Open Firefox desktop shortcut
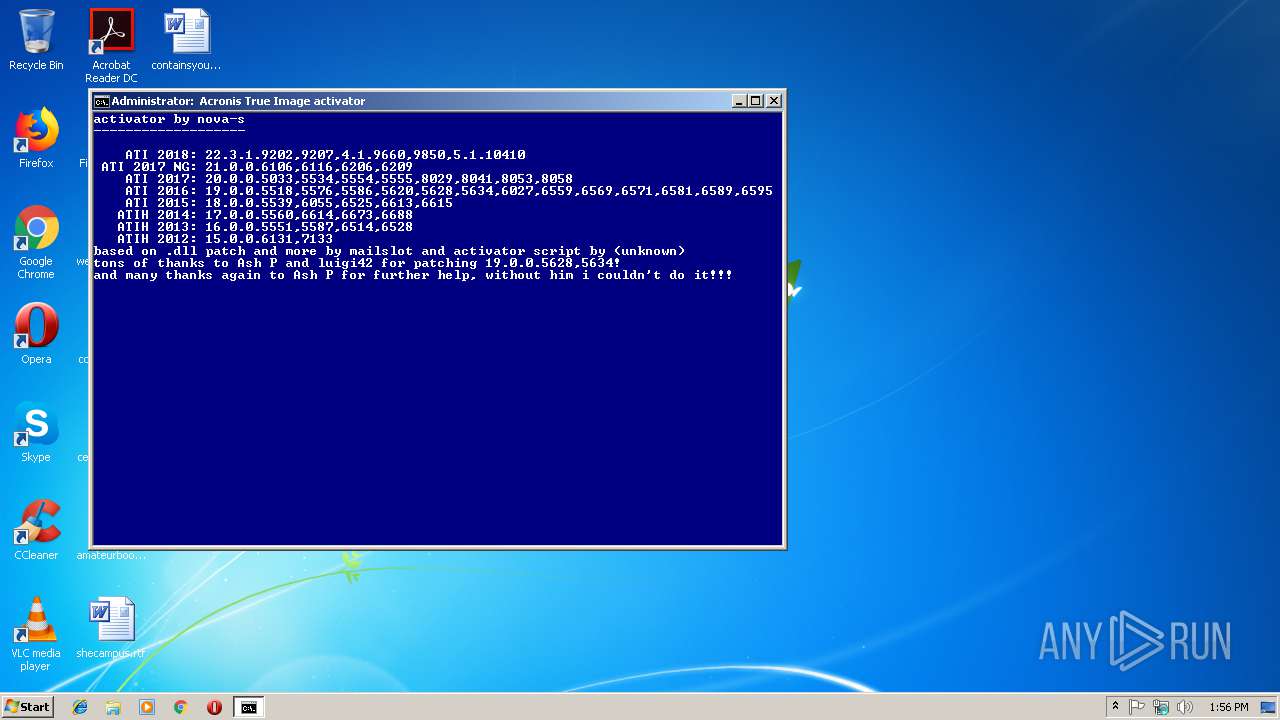This screenshot has height=720, width=1280. coord(36,138)
